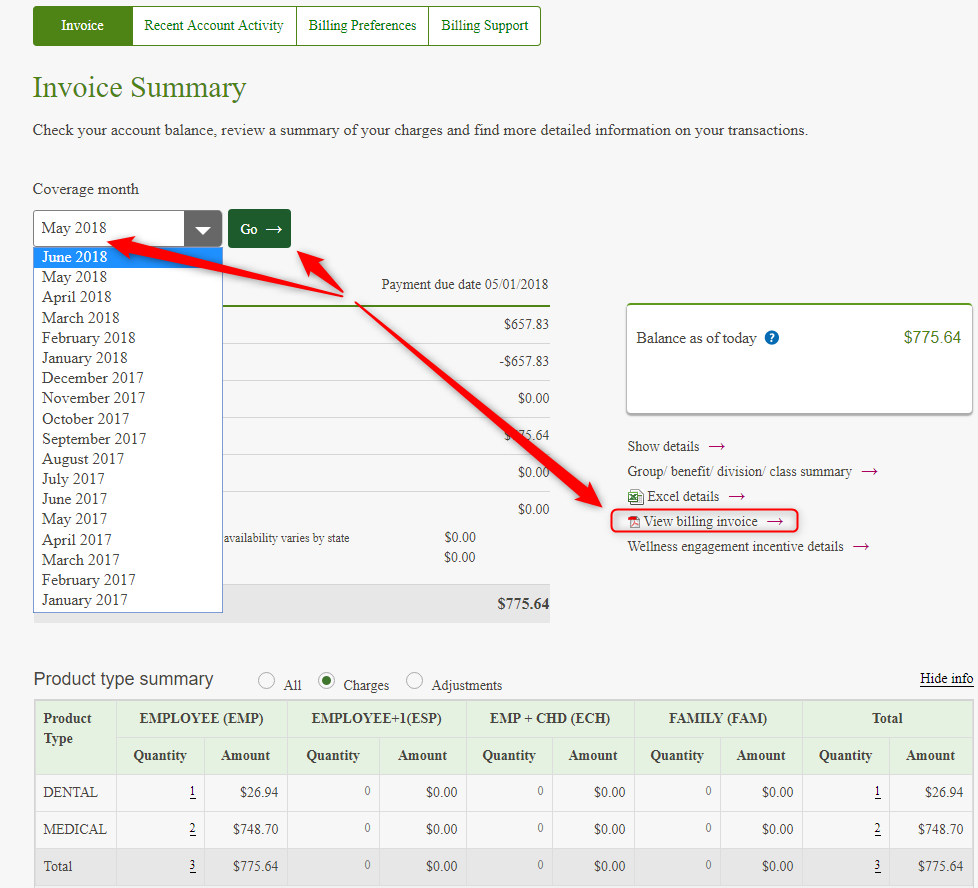Select the Charges radio button
The height and width of the screenshot is (888, 978).
click(x=326, y=682)
